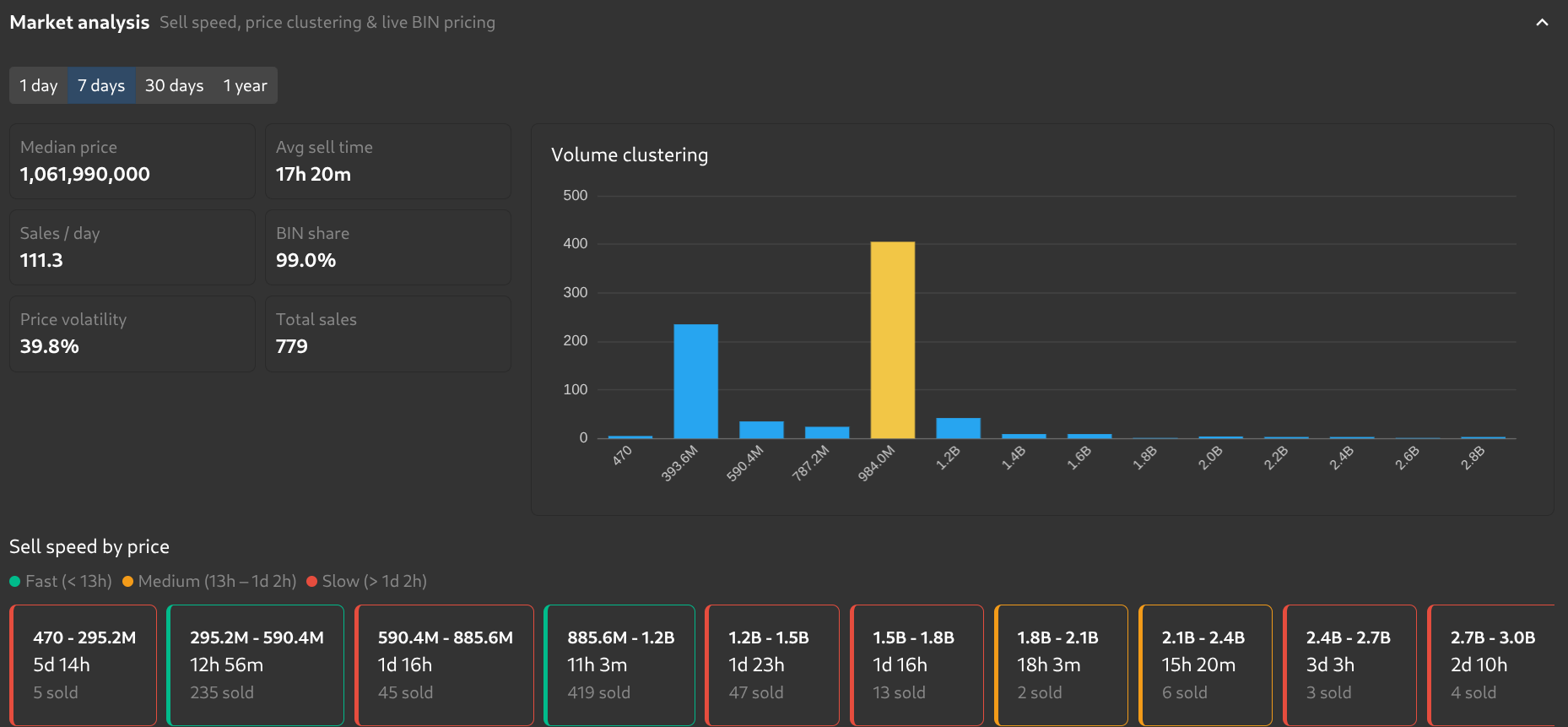
Task: Click the 2.8B x-axis label
Action: 1473,458
